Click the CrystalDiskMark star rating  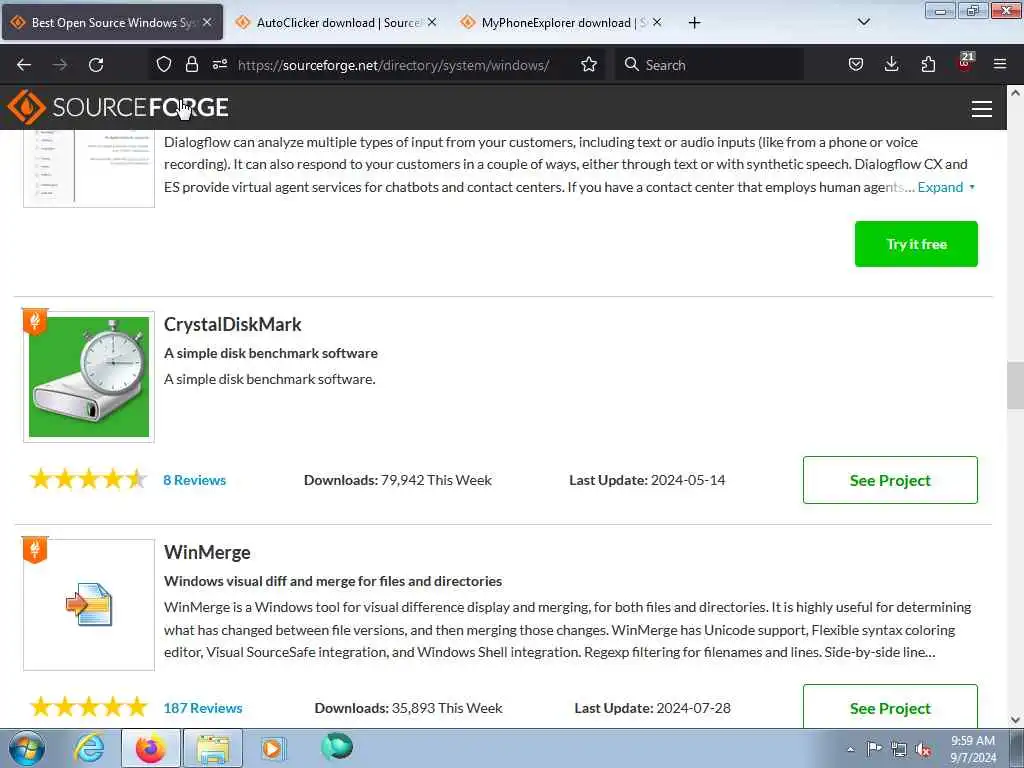click(x=88, y=479)
